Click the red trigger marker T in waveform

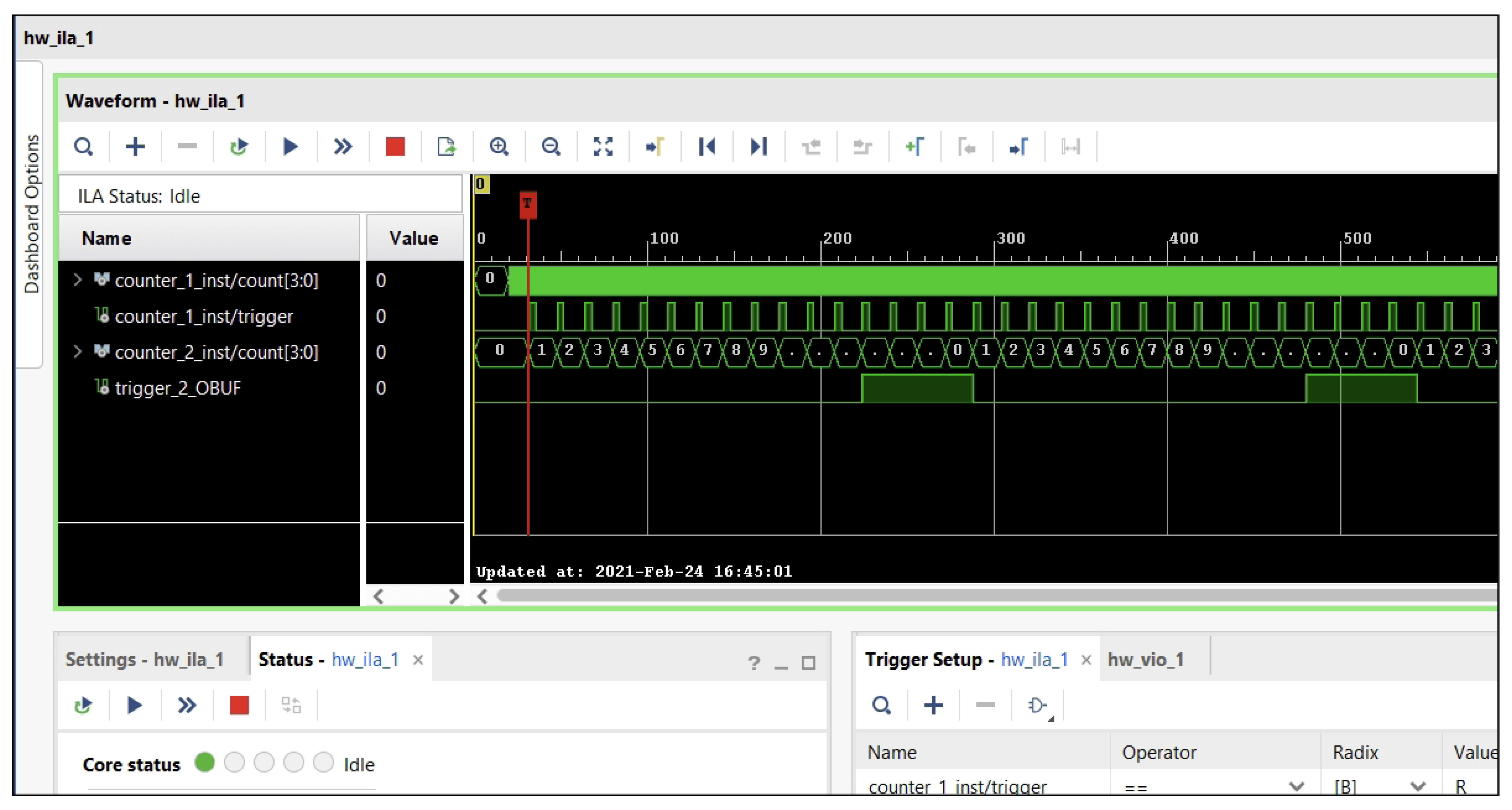click(x=528, y=204)
